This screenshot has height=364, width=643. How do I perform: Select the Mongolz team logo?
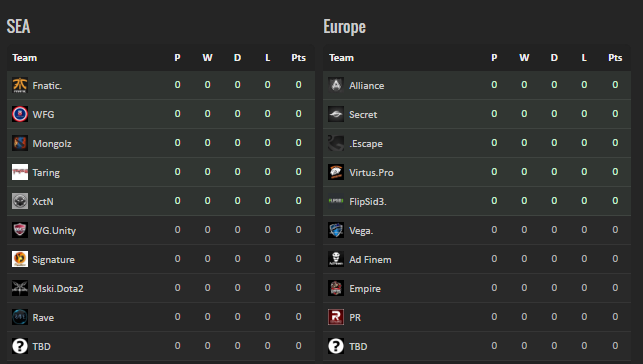(20, 143)
